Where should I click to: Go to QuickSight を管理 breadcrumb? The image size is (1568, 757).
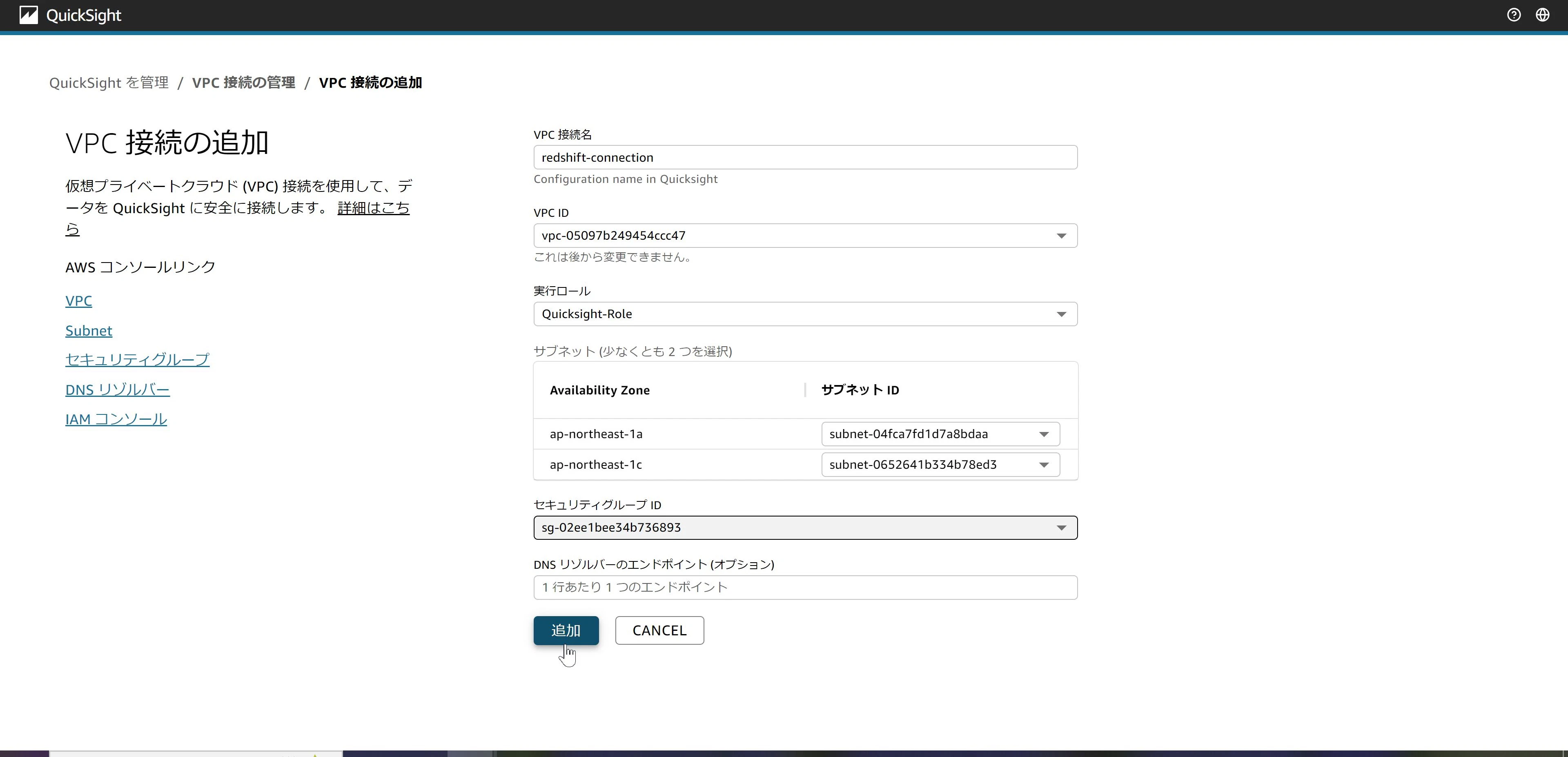pyautogui.click(x=109, y=83)
